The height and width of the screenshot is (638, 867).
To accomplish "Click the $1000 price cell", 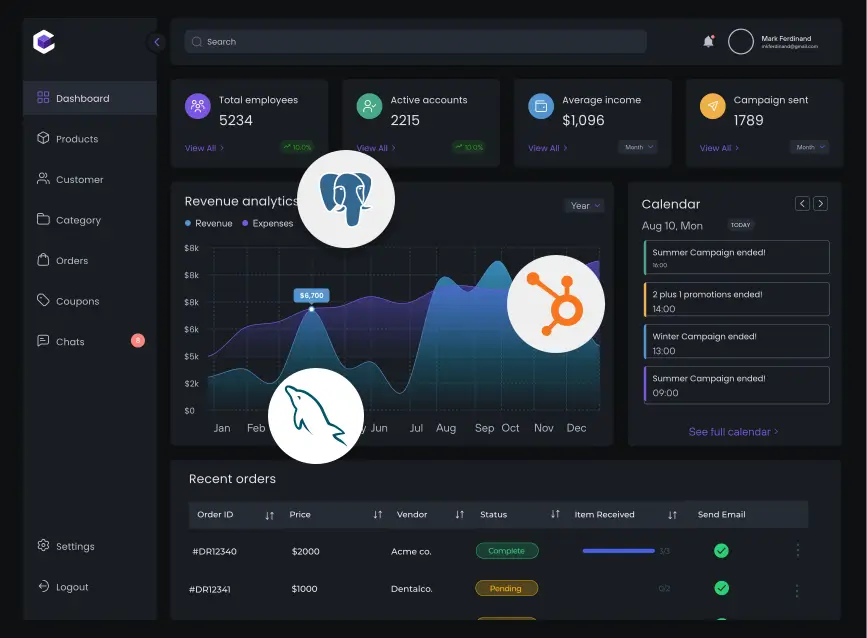I will click(304, 589).
